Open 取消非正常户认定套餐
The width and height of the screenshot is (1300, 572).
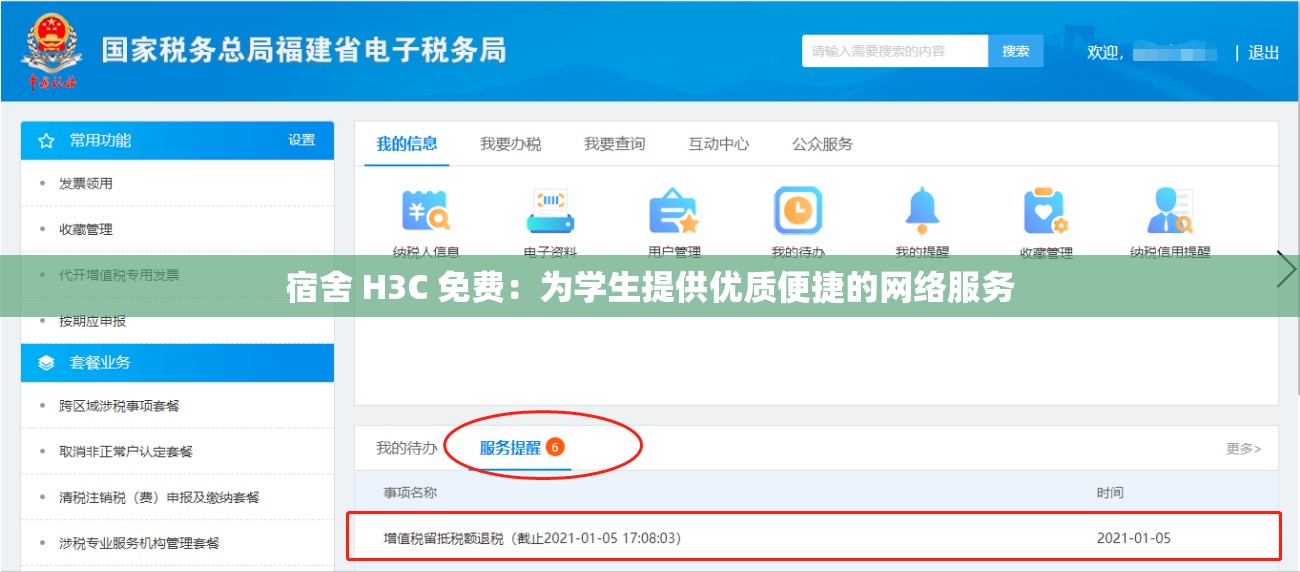126,452
